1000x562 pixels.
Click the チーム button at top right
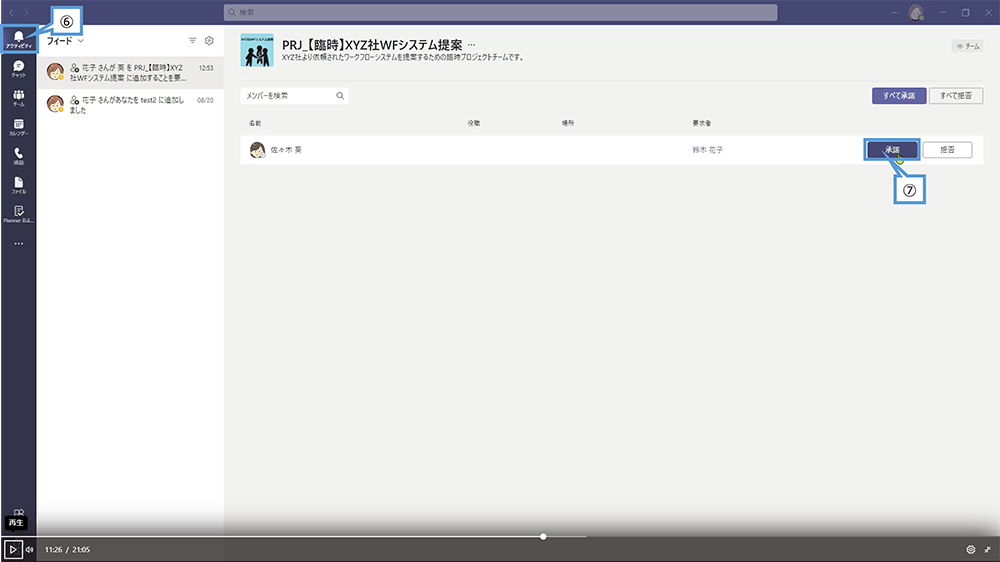[967, 46]
